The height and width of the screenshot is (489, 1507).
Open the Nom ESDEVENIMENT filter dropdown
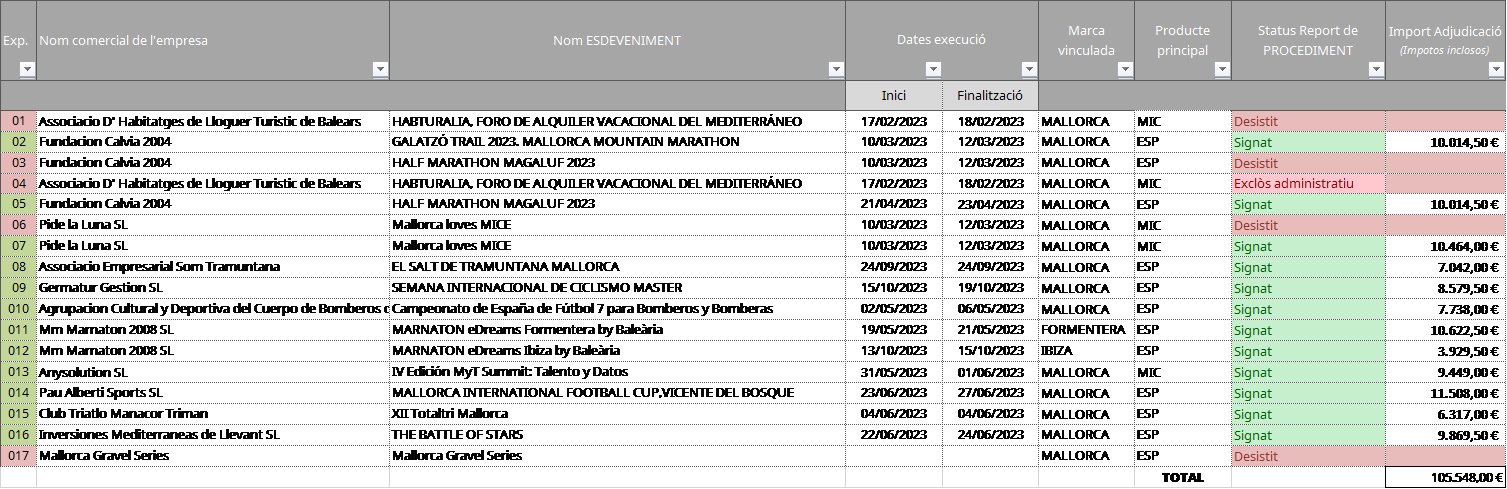pyautogui.click(x=836, y=69)
